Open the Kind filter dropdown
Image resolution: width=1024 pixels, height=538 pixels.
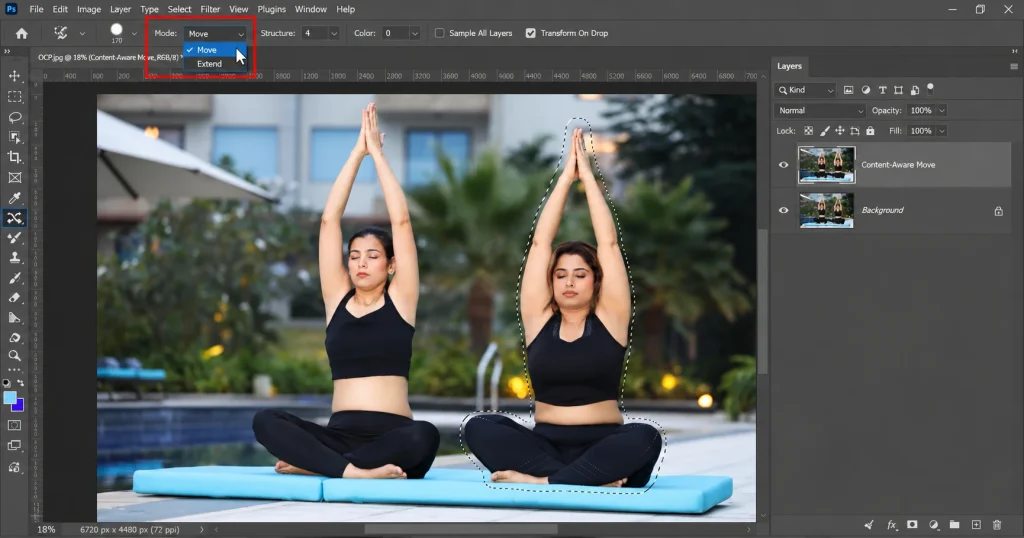[x=805, y=90]
